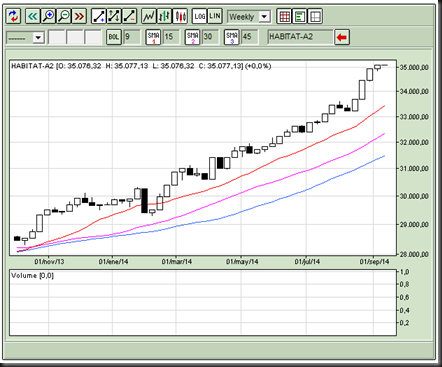This screenshot has height=367, width=442.
Task: Zoom in with the plus magnifier
Action: 48,16
